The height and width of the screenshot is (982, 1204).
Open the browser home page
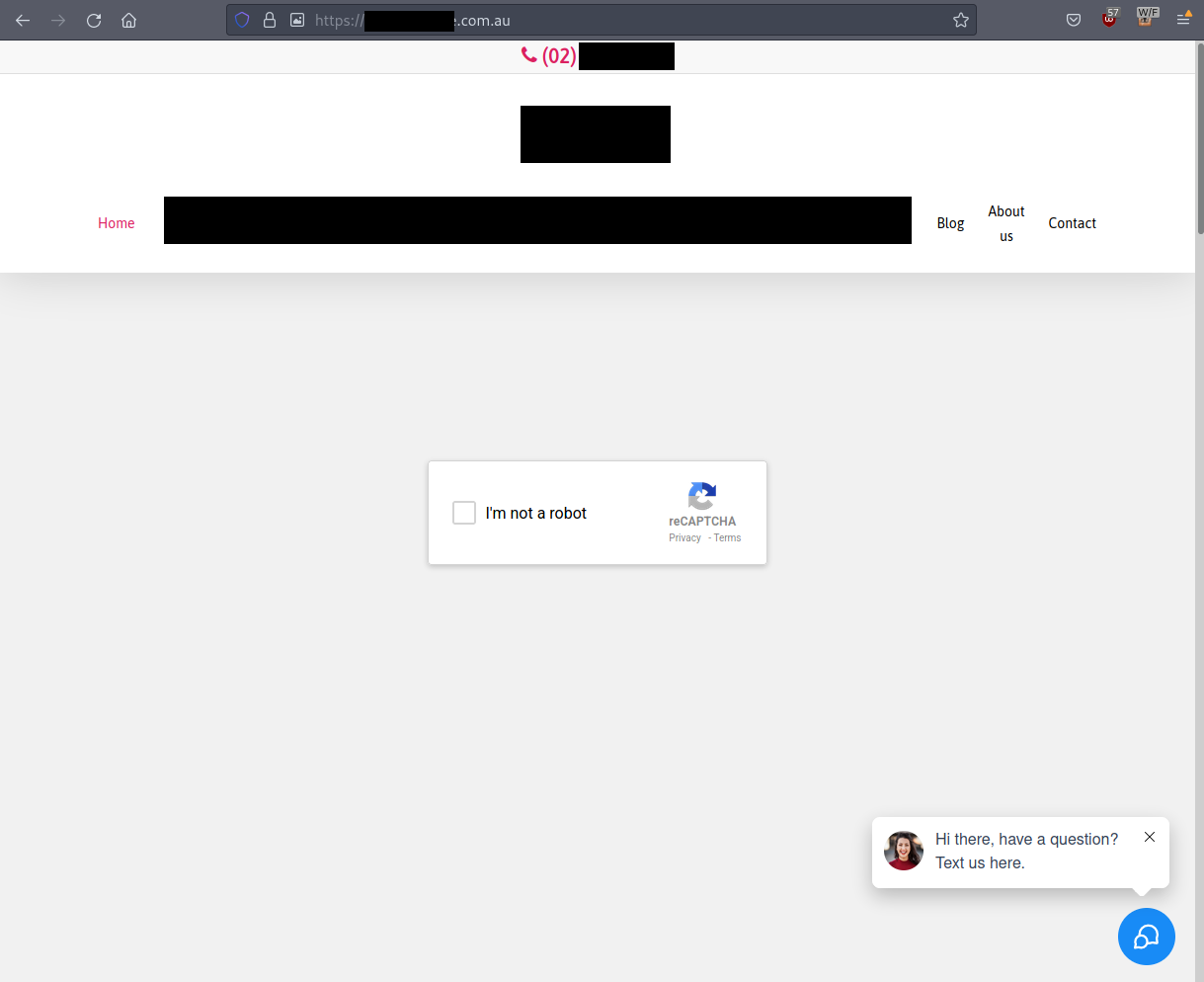tap(128, 20)
